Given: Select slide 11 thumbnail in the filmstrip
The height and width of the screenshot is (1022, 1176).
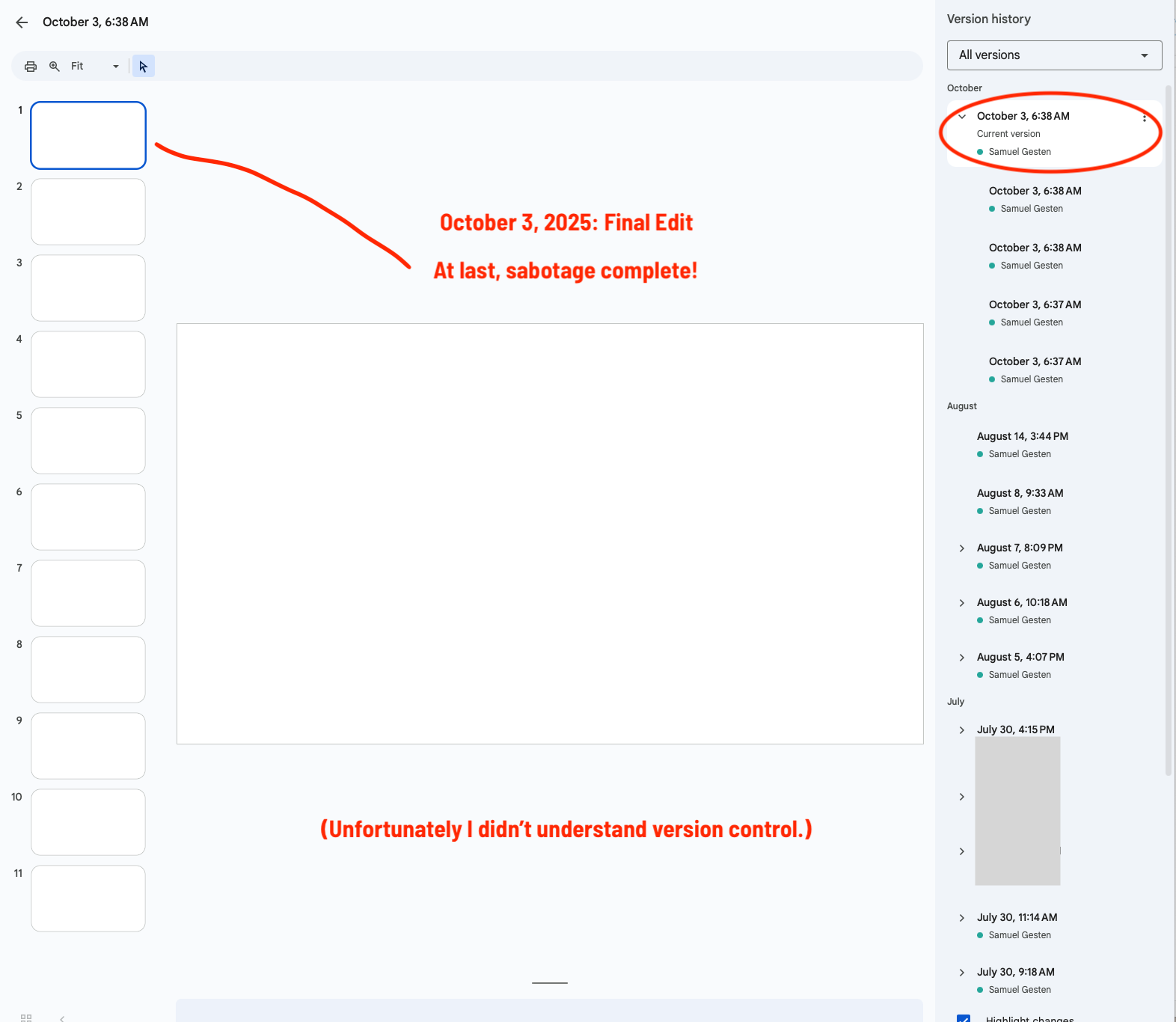Looking at the screenshot, I should coord(88,899).
